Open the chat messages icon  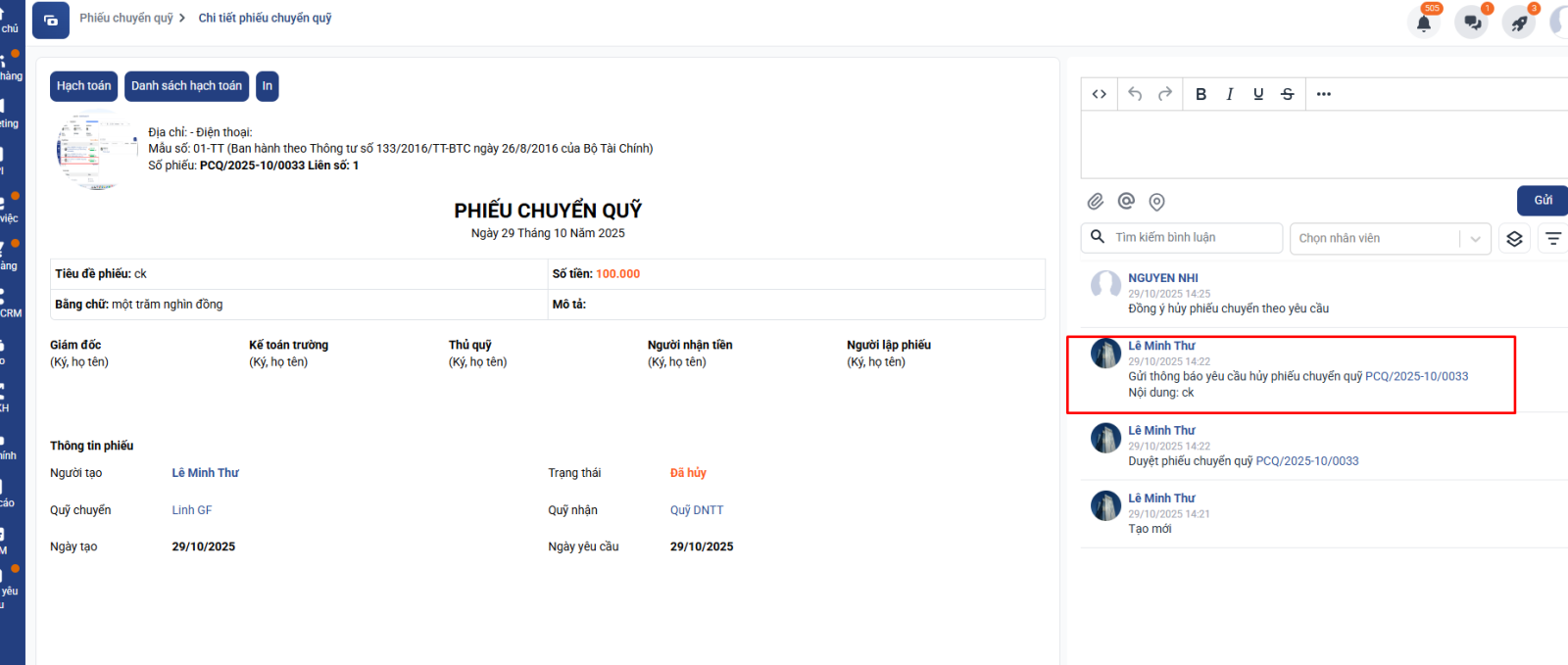(1472, 23)
